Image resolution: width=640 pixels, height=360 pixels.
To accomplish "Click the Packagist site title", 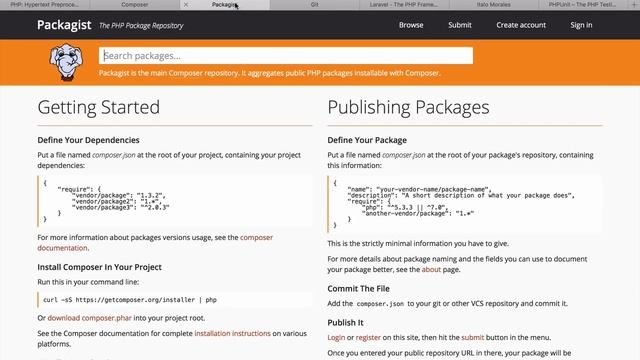I will (64, 25).
